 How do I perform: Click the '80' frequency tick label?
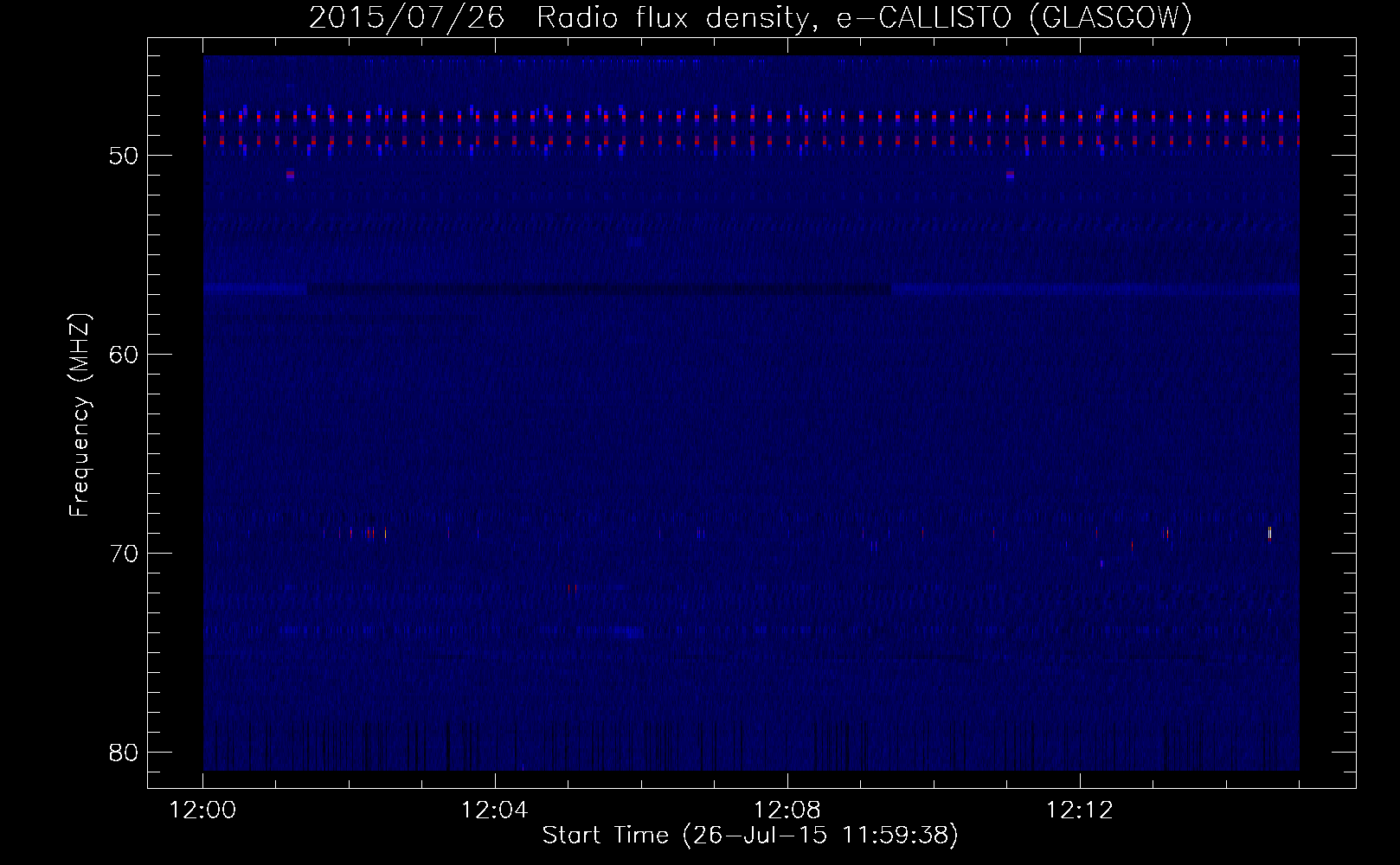pos(125,753)
